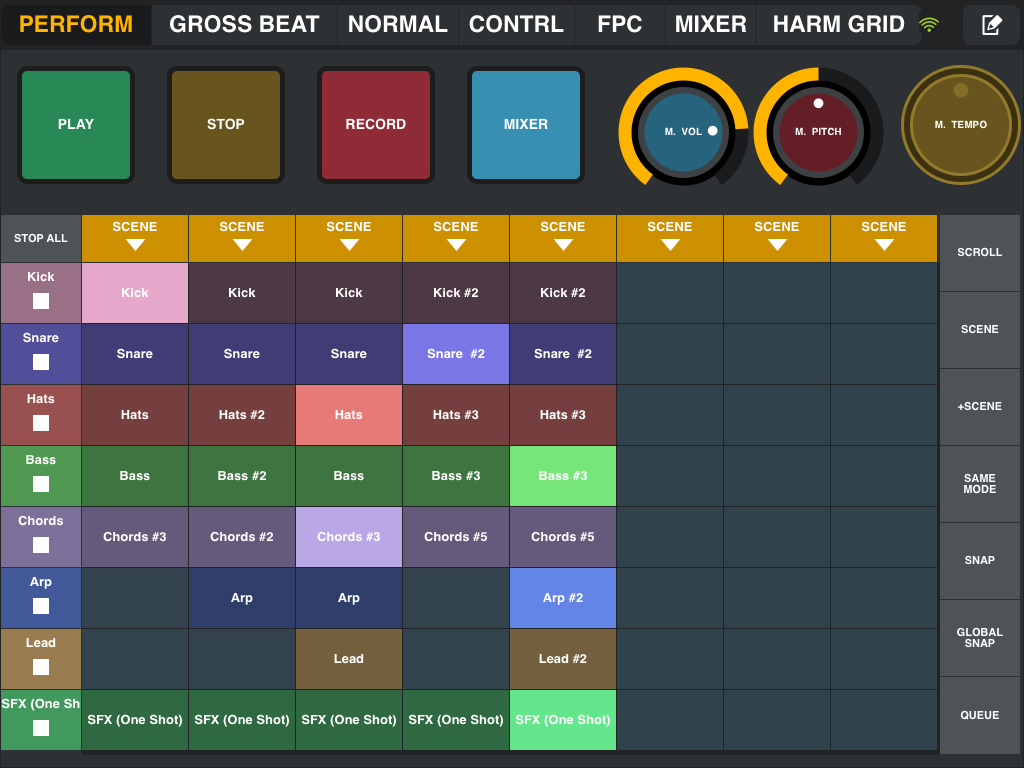
Task: Switch to the GROSS BEAT tab
Action: pos(244,25)
